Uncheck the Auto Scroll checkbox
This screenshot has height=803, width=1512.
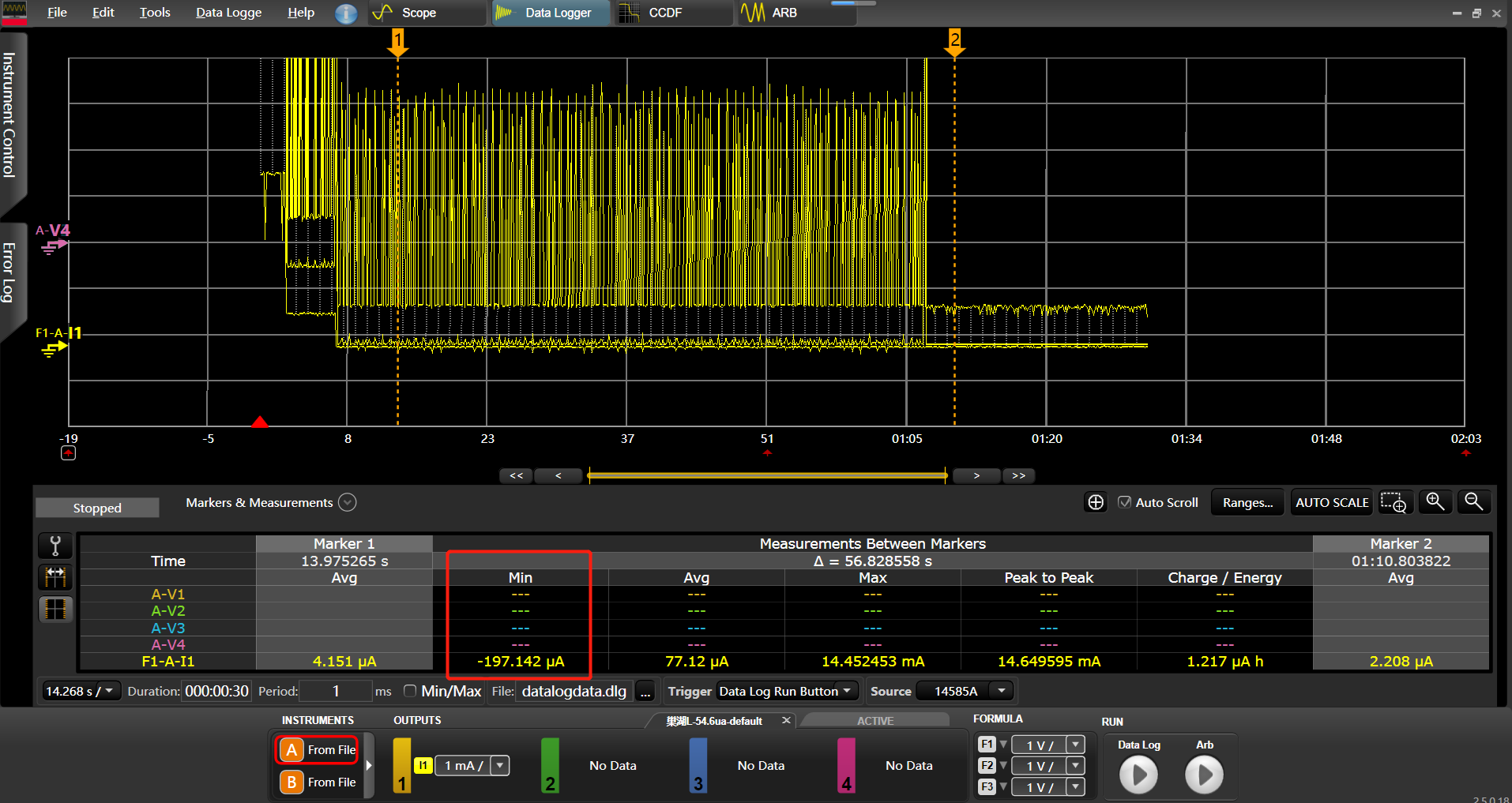pyautogui.click(x=1124, y=502)
